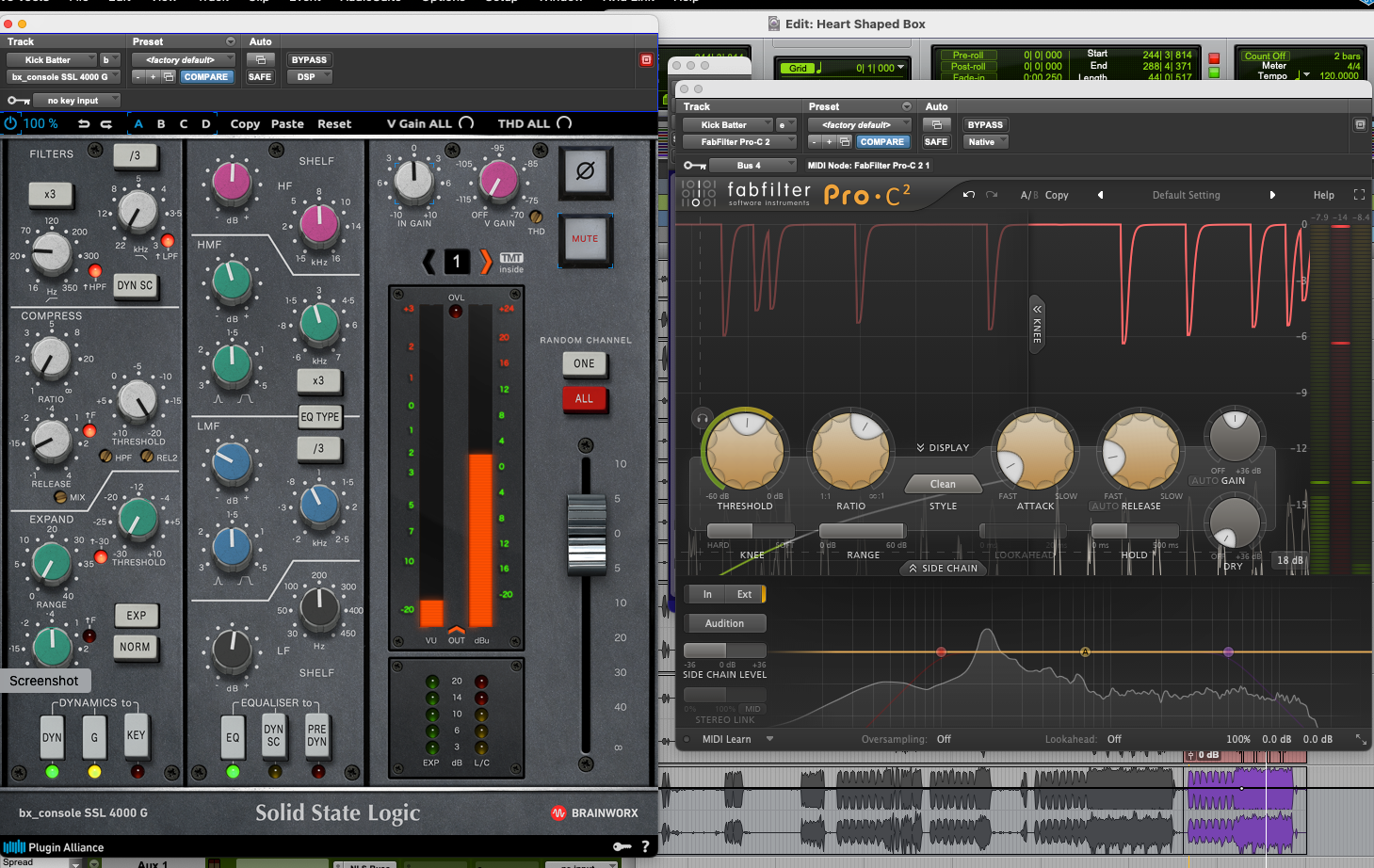Click next preset arrow in Pro-C 2

point(1272,195)
